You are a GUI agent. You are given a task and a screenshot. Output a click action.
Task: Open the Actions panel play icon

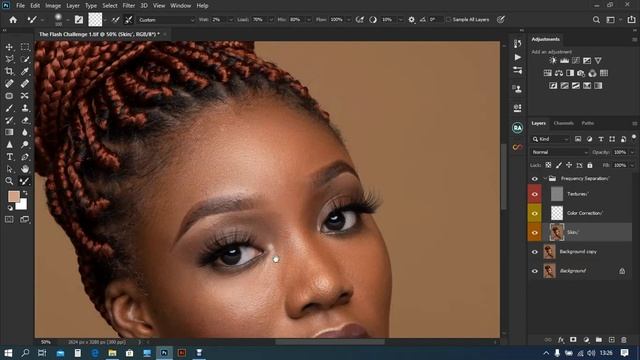pos(518,57)
